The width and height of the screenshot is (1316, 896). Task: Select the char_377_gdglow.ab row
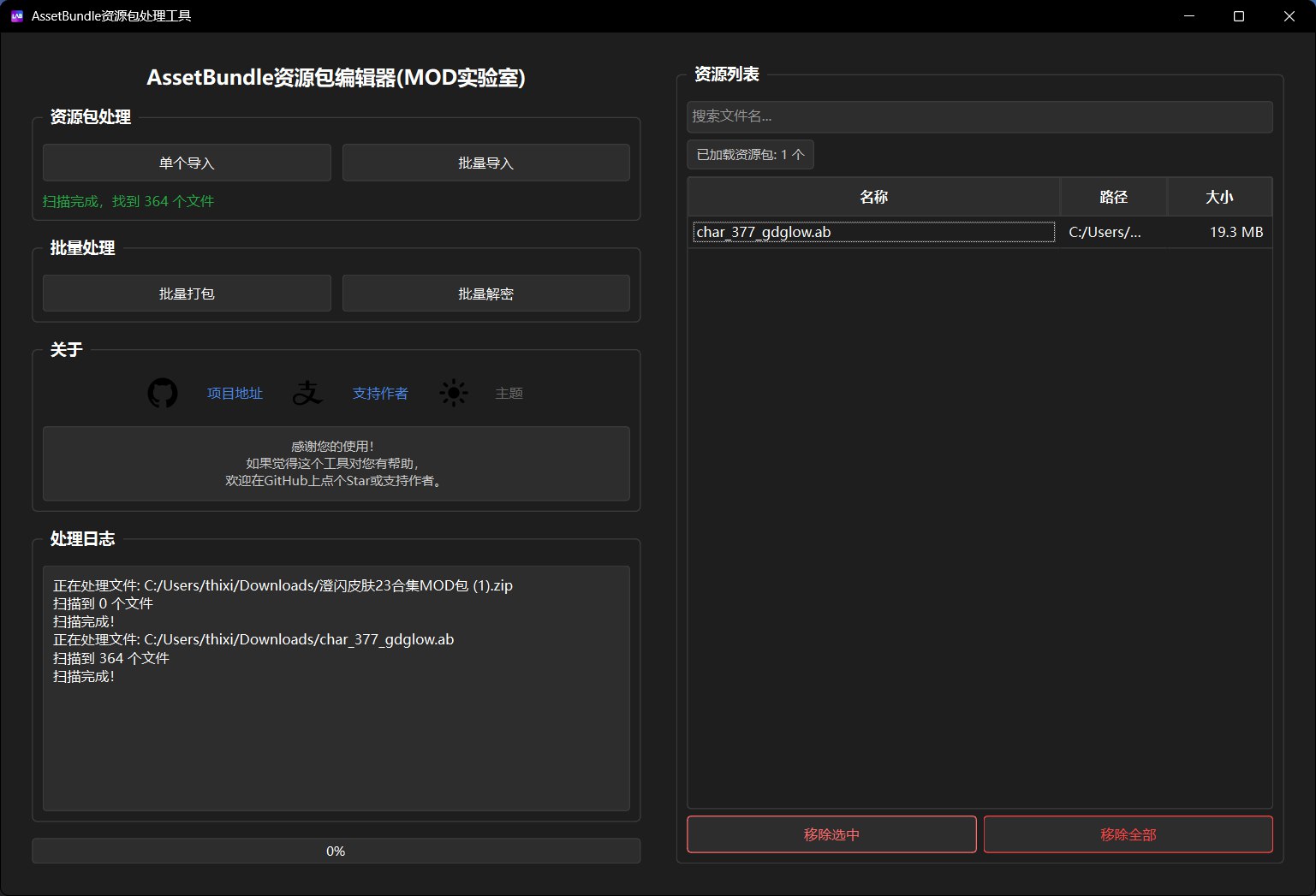(x=873, y=231)
